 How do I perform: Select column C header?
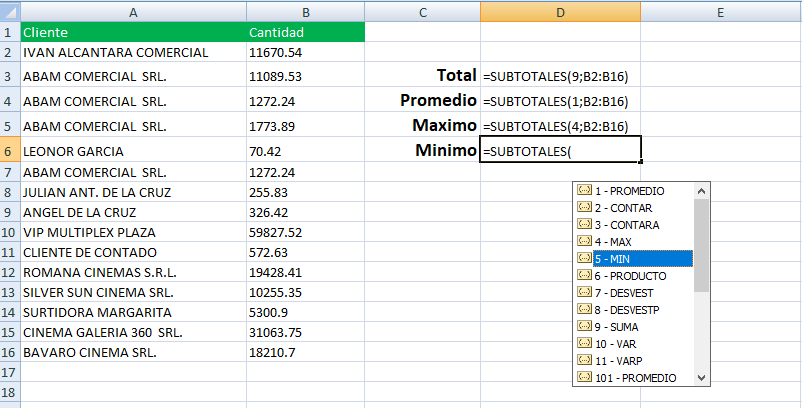point(422,12)
